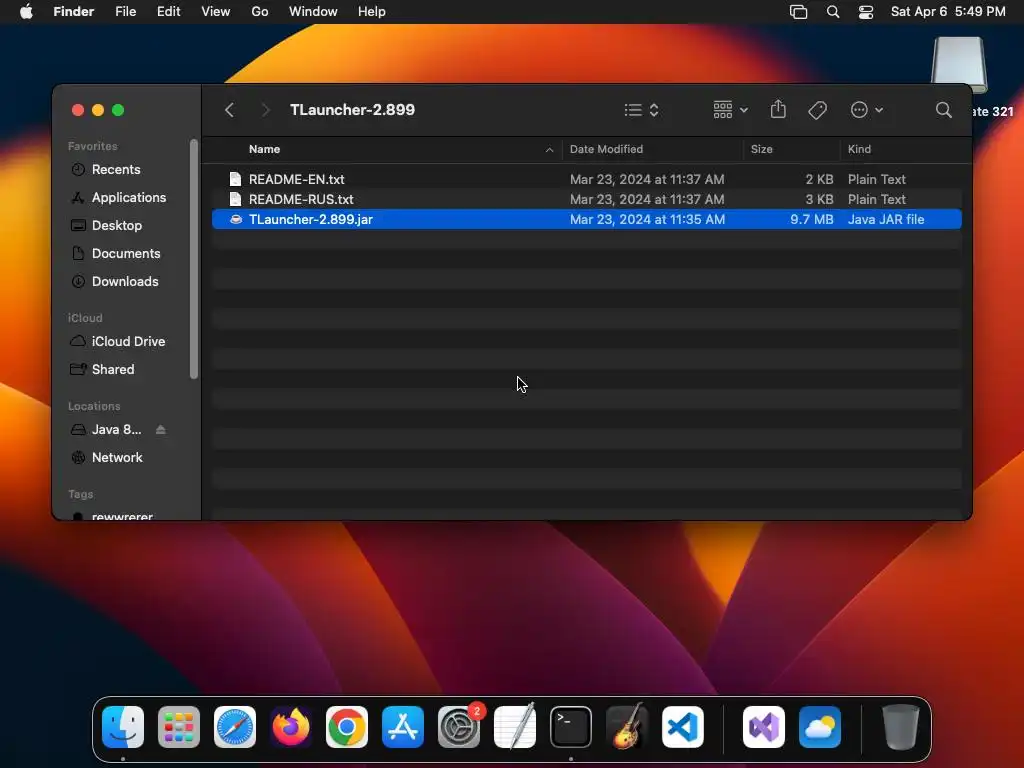Sort by the Name column header

pyautogui.click(x=264, y=149)
